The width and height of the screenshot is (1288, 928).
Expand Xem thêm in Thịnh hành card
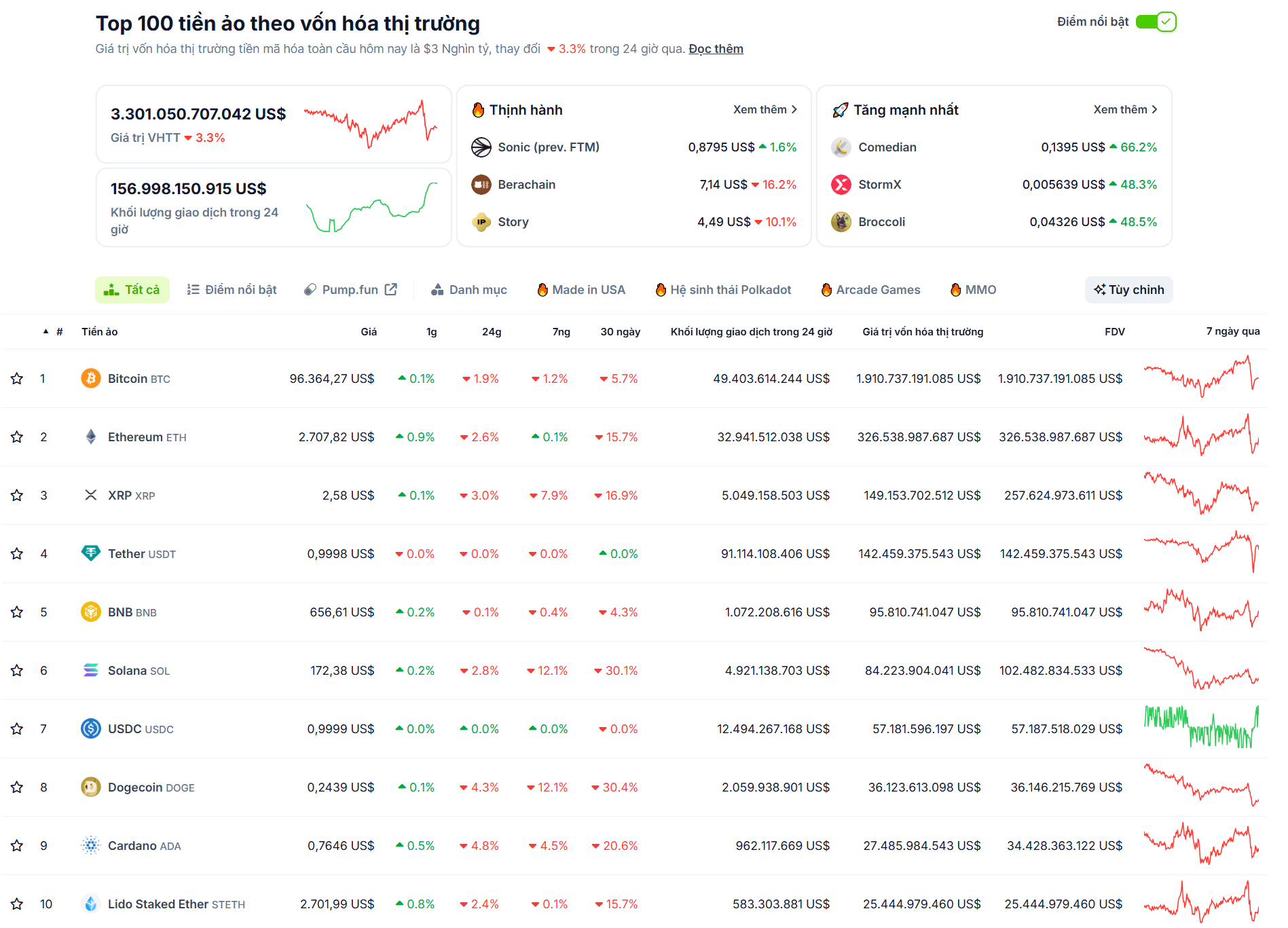click(x=765, y=109)
